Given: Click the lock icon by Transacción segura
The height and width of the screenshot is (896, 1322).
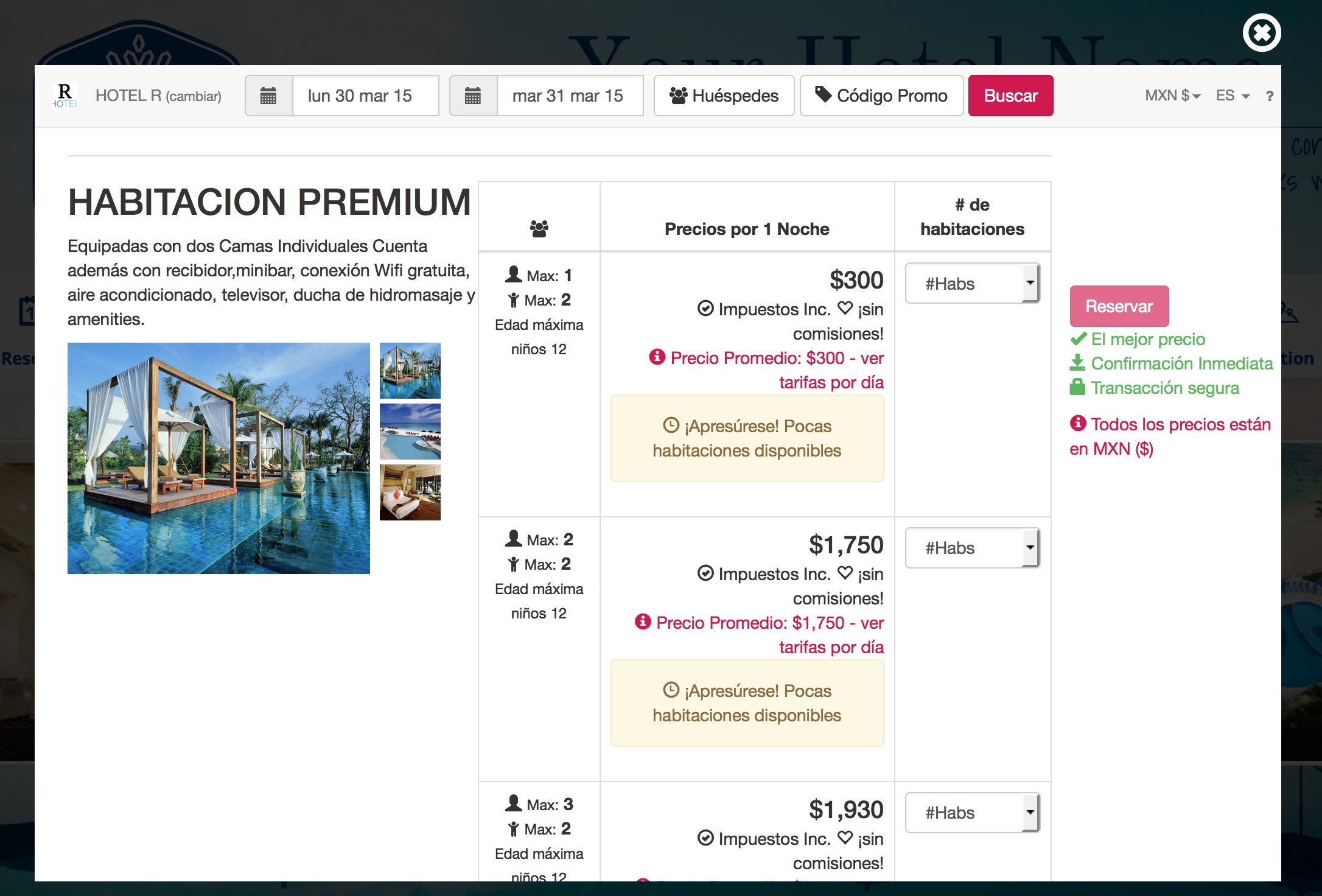Looking at the screenshot, I should coord(1077,387).
